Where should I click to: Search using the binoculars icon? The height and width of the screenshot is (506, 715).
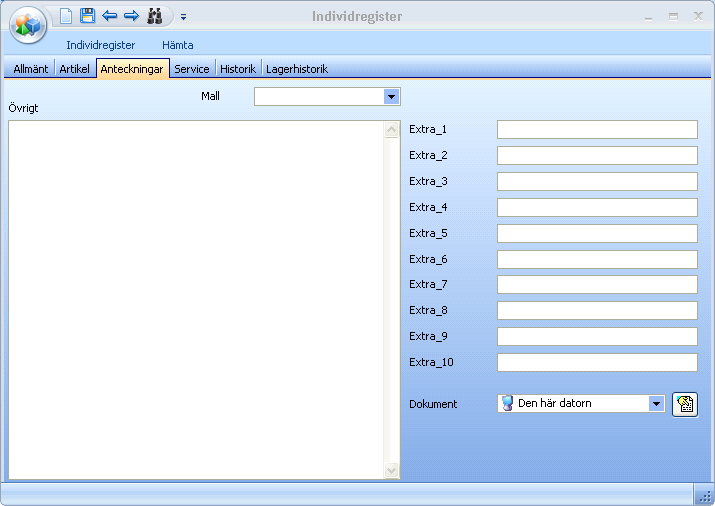[x=155, y=16]
